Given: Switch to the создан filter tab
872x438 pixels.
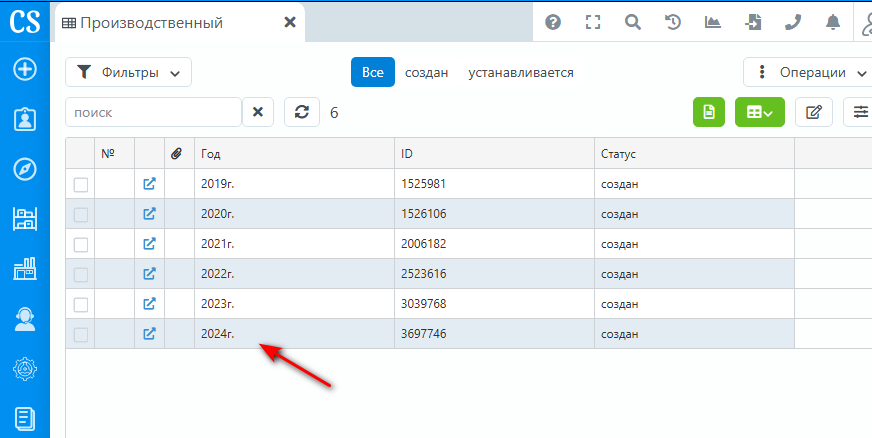Looking at the screenshot, I should [x=426, y=72].
